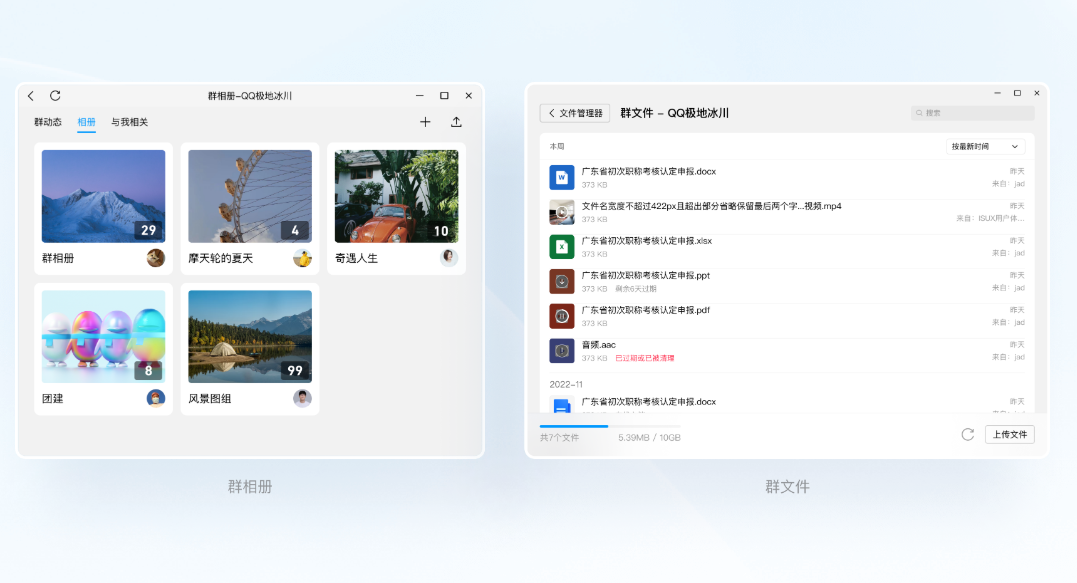Click the 音频.aac file icon
The image size is (1077, 583).
tap(562, 351)
